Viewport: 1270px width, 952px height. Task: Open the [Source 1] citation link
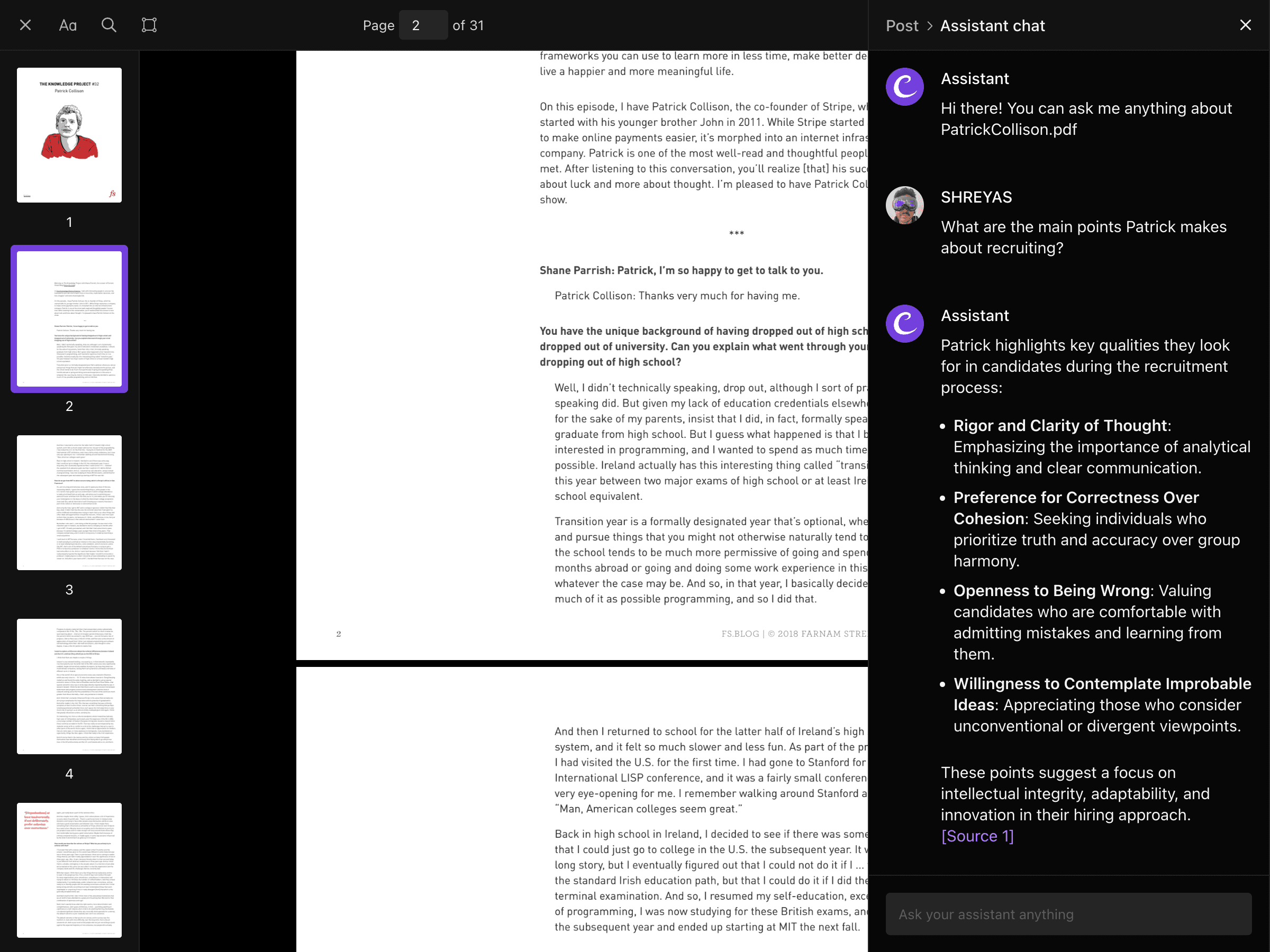977,836
